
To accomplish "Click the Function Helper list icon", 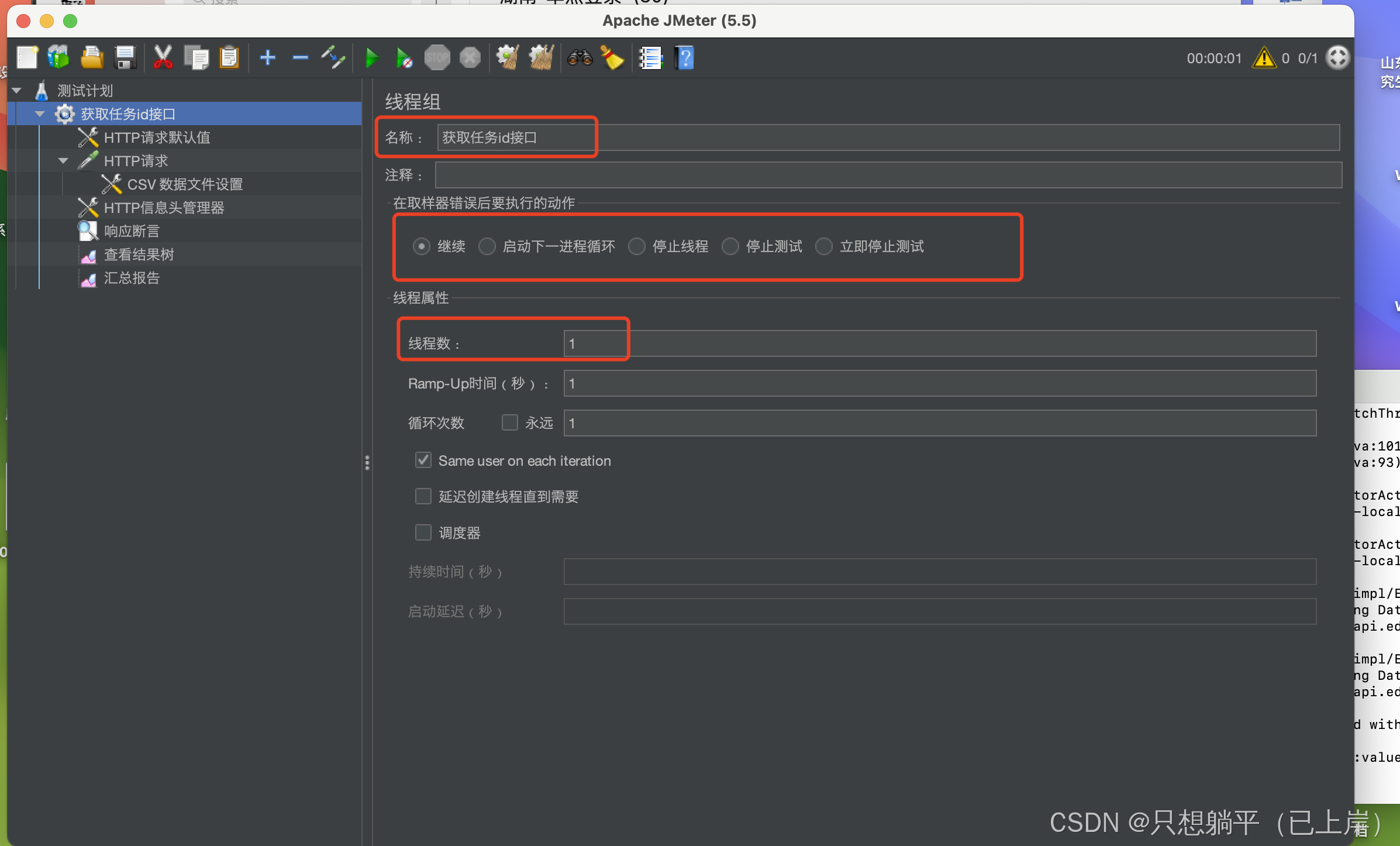I will coord(650,58).
